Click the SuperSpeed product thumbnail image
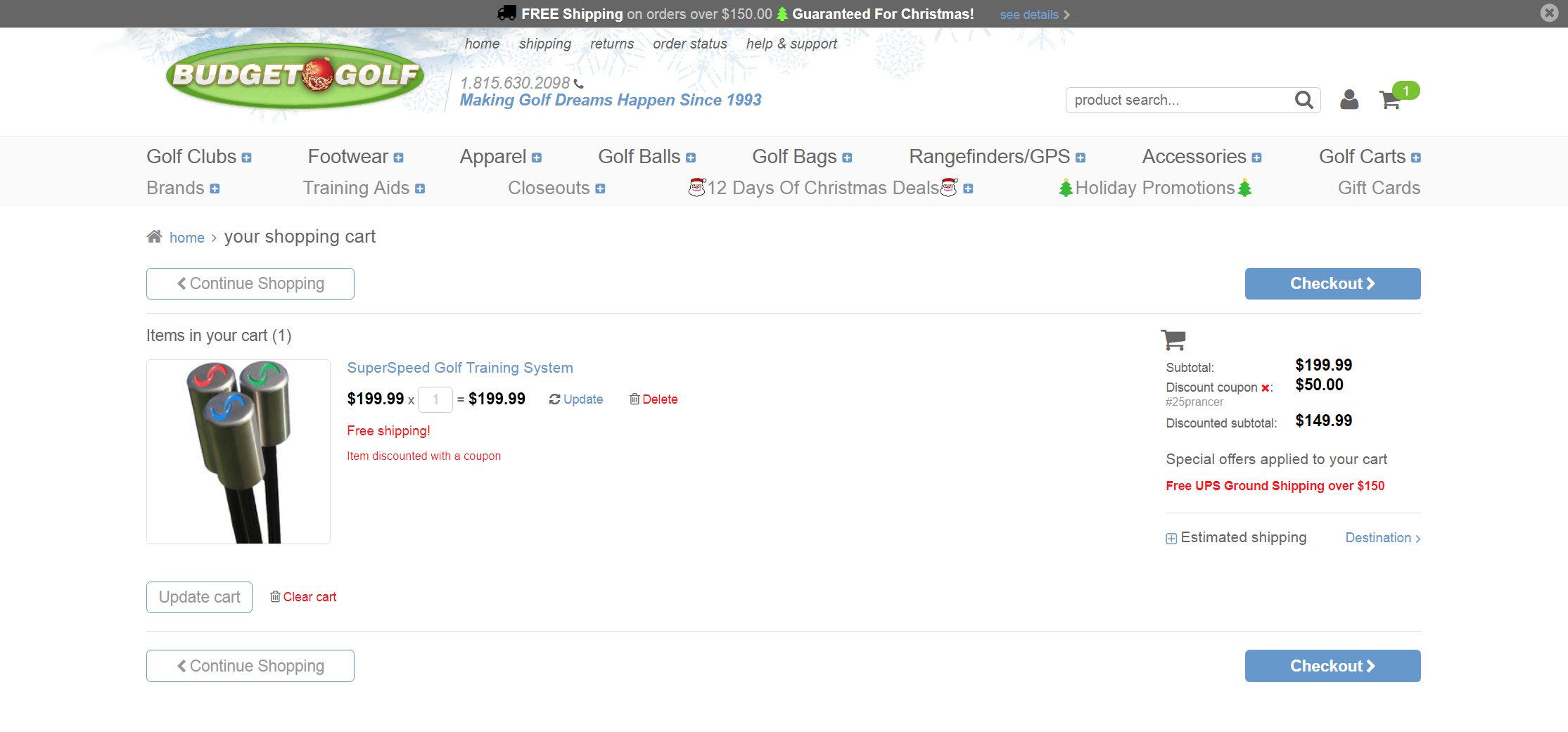Image resolution: width=1568 pixels, height=732 pixels. 238,451
